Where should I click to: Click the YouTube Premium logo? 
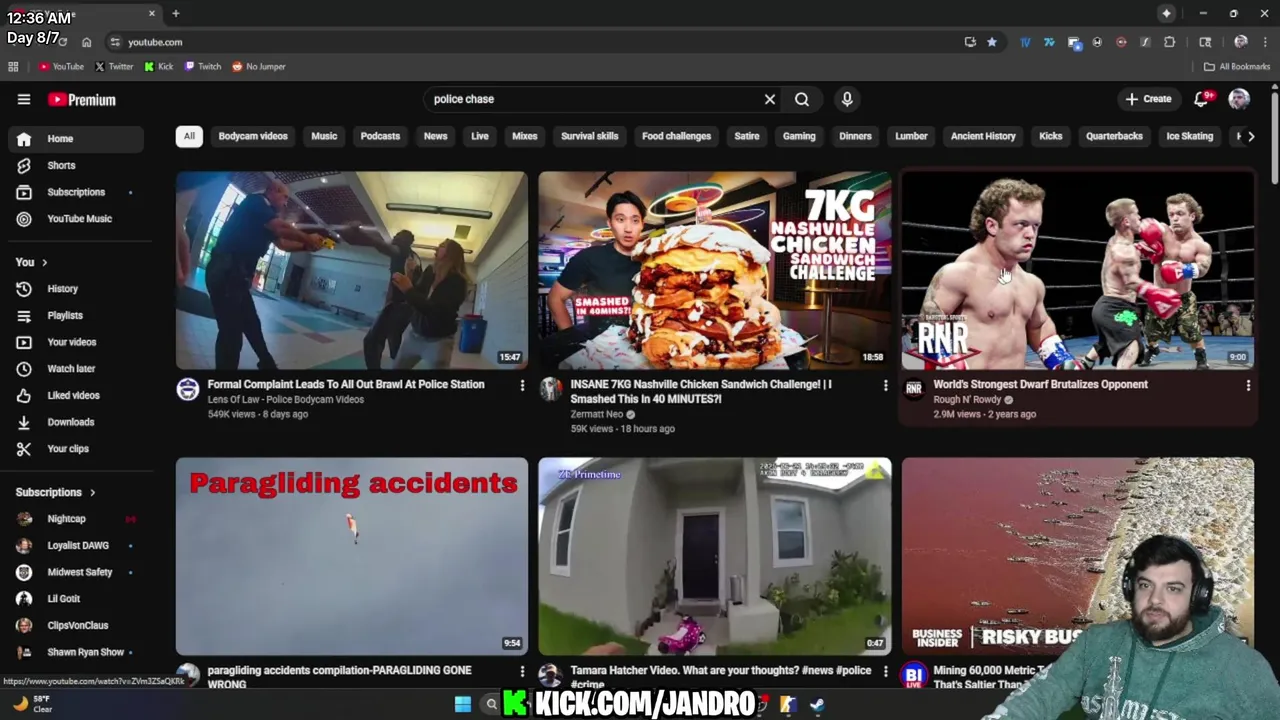[x=82, y=99]
